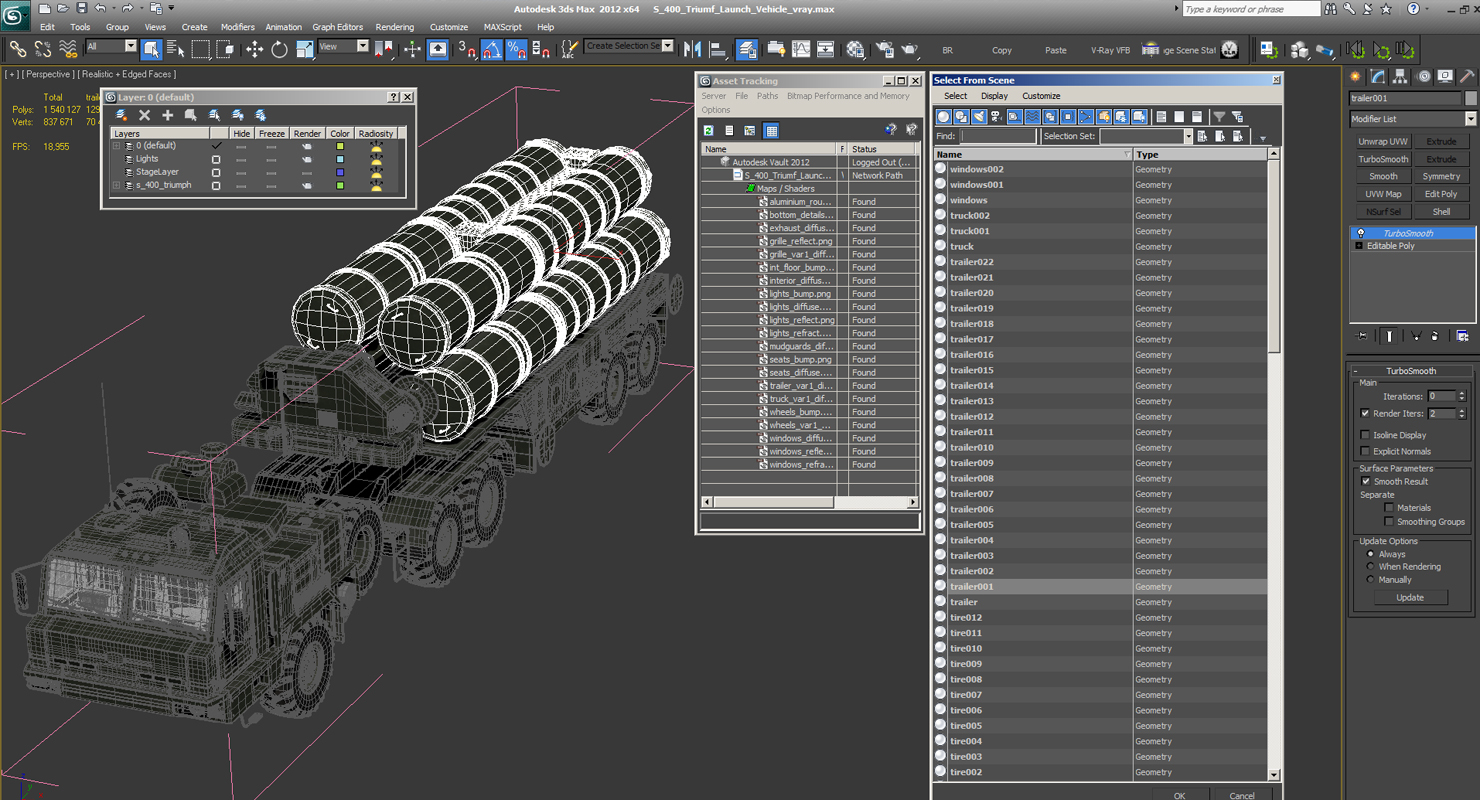The height and width of the screenshot is (800, 1480).
Task: Set Lights layer as current checkbox
Action: click(216, 159)
